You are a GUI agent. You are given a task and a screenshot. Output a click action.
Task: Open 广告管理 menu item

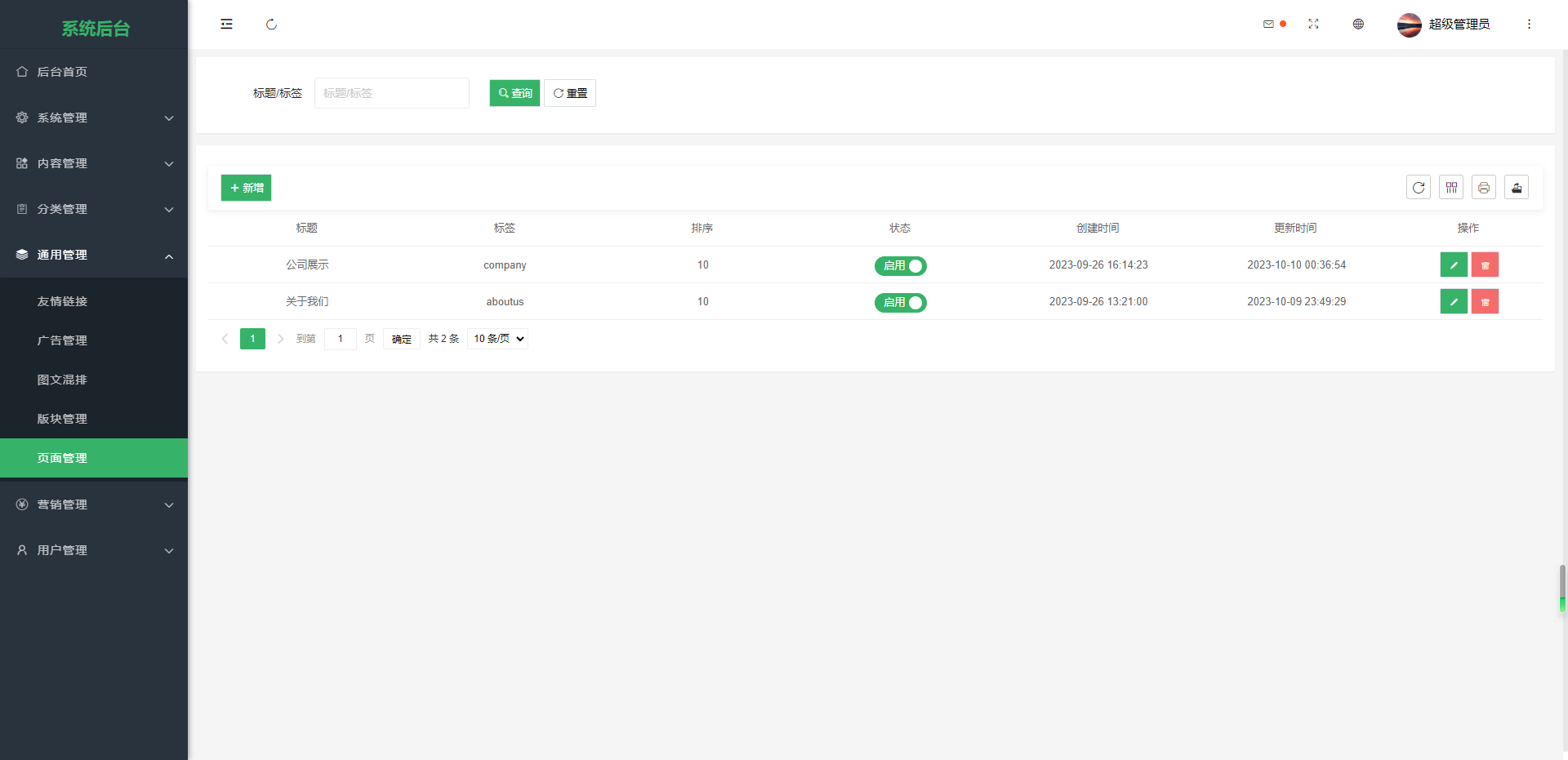[62, 340]
